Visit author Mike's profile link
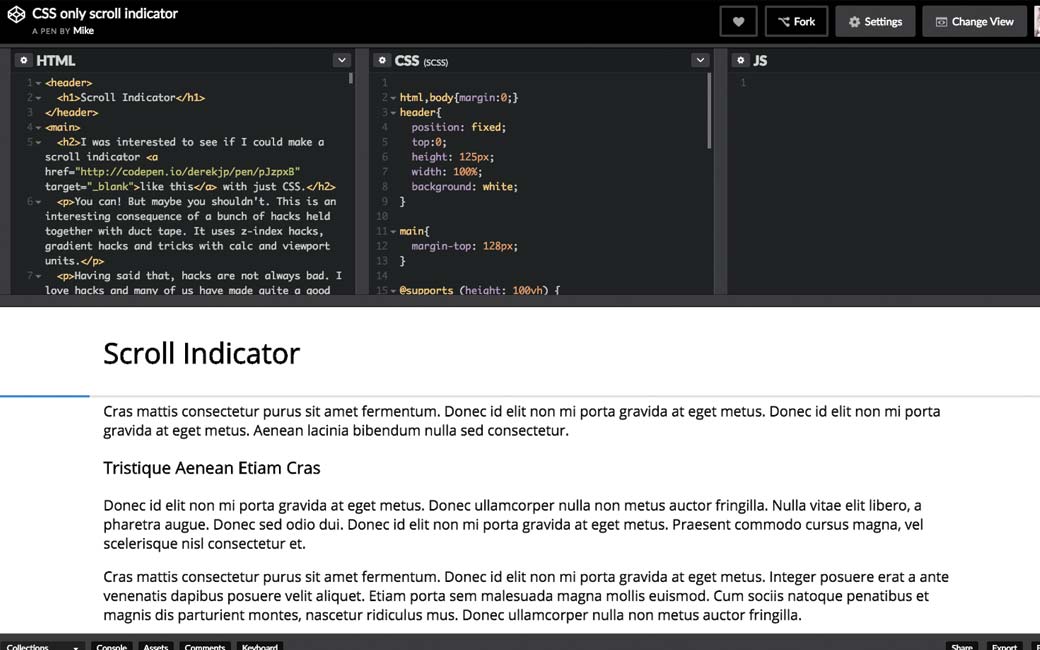Image resolution: width=1040 pixels, height=650 pixels. (x=83, y=31)
